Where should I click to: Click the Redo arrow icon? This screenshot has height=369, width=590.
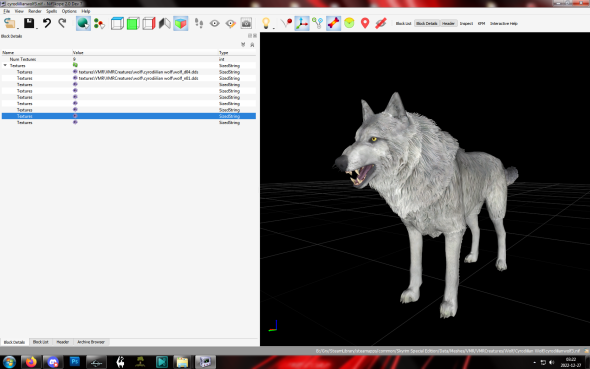62,23
